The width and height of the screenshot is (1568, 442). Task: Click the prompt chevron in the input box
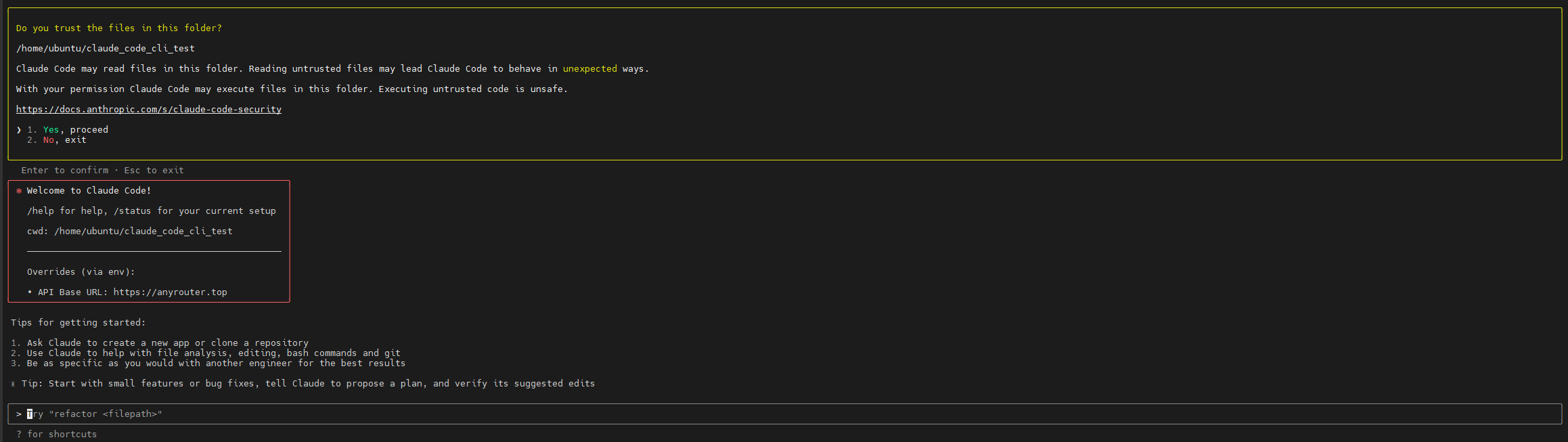[19, 414]
